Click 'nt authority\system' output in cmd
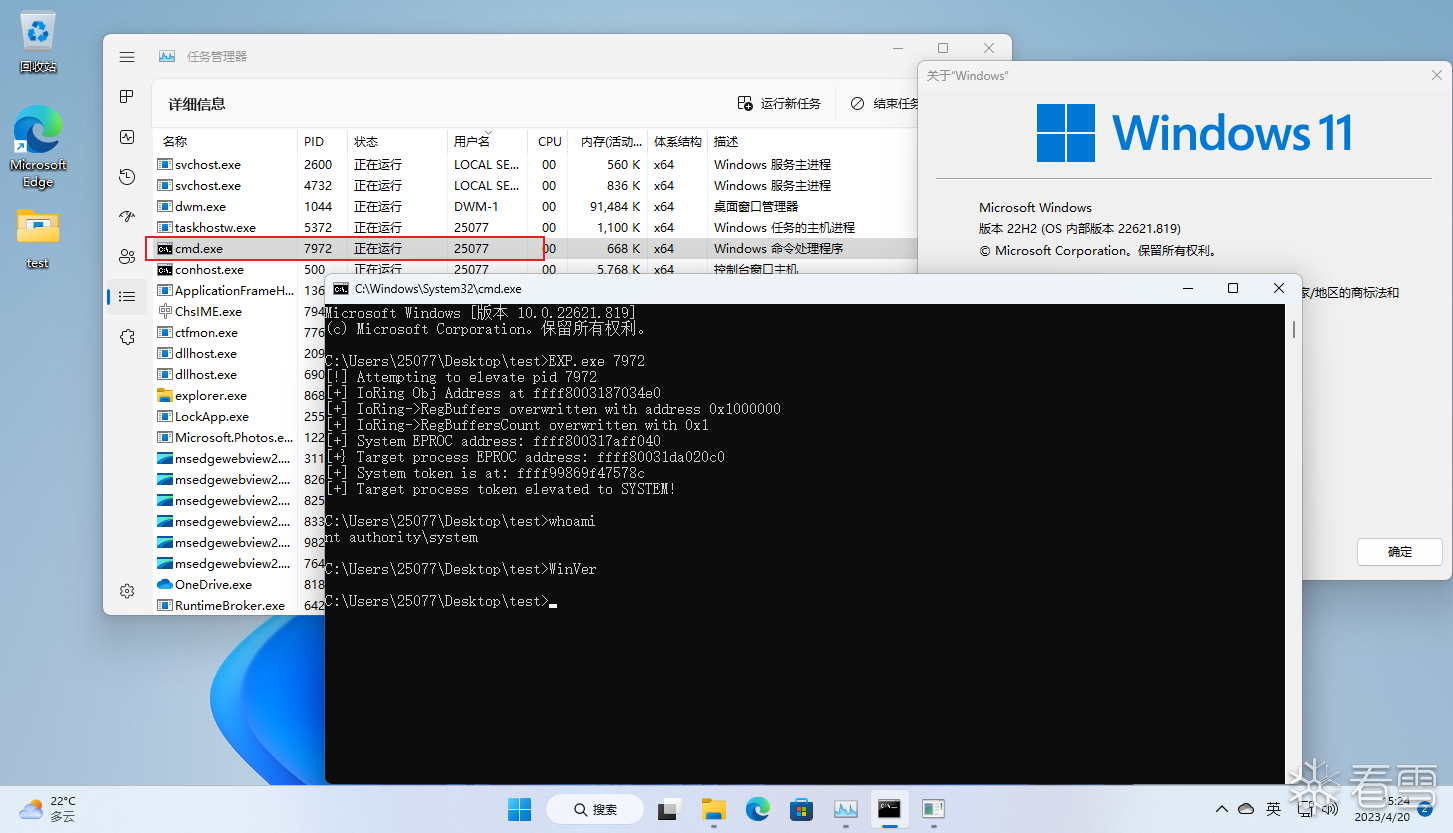1453x833 pixels. [402, 537]
